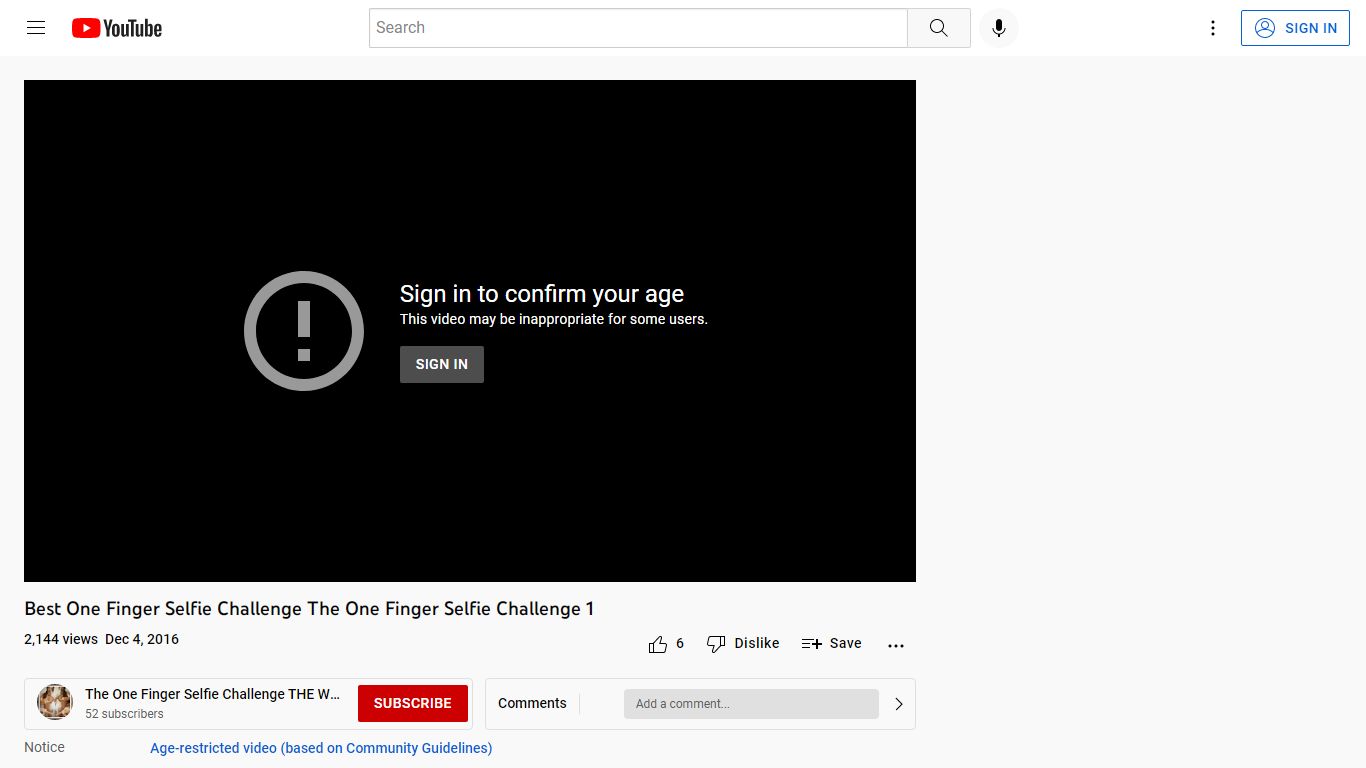Click the Search input field
Viewport: 1366px width, 768px height.
pyautogui.click(x=638, y=28)
